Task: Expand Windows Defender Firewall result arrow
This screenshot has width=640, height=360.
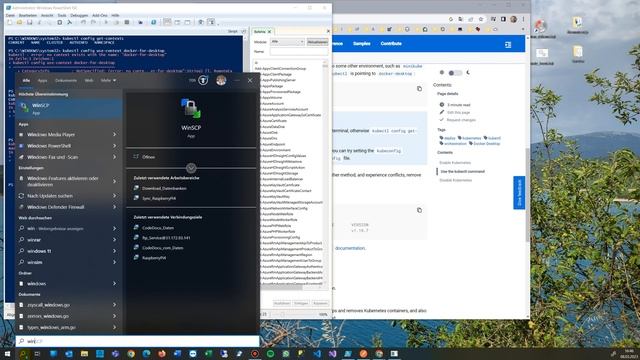Action: pos(114,207)
